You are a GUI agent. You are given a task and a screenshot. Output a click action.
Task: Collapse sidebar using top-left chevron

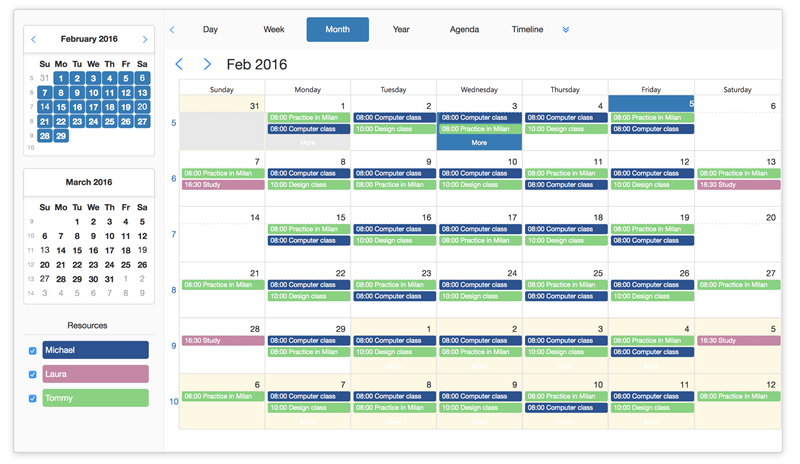(x=172, y=30)
